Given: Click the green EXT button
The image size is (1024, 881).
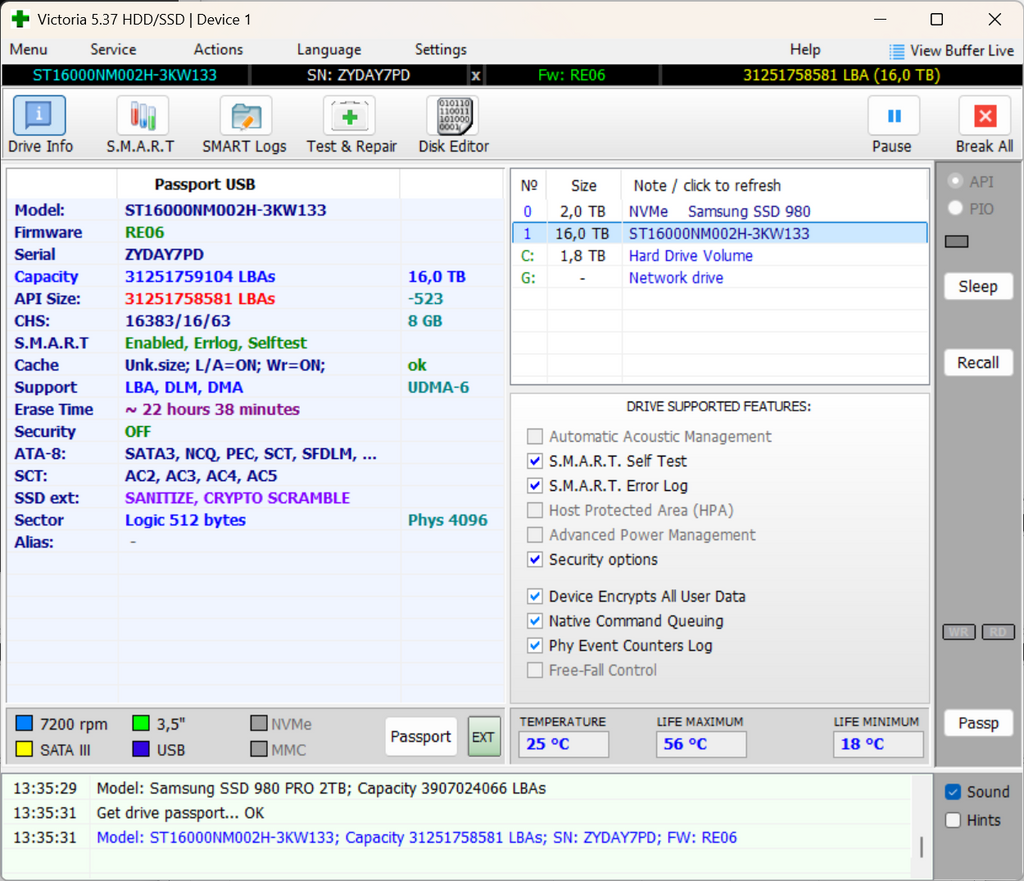Looking at the screenshot, I should click(484, 737).
